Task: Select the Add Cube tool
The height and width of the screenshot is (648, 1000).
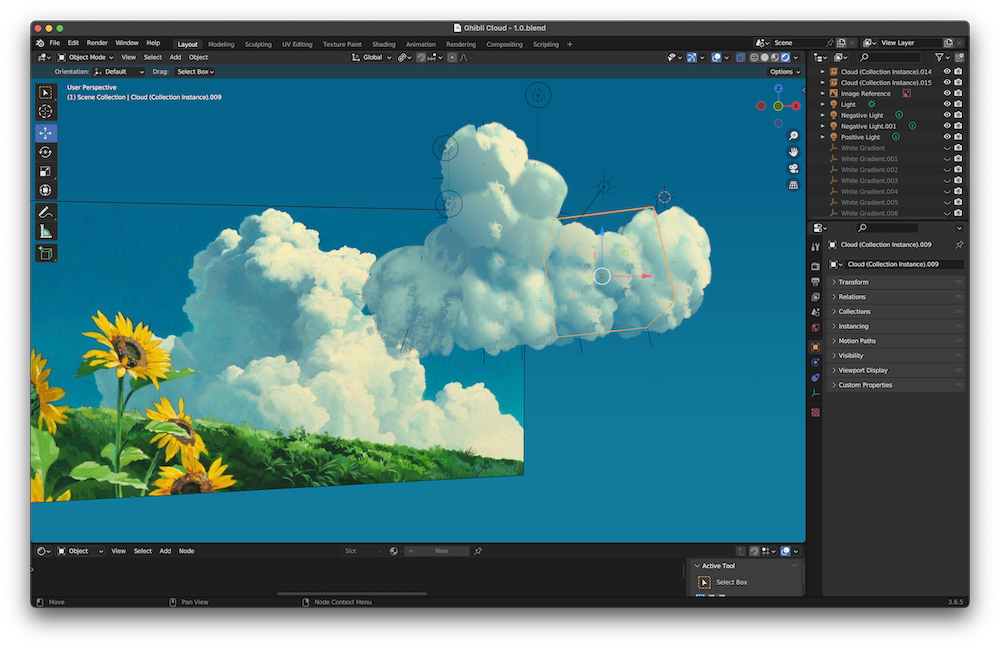Action: (x=45, y=253)
